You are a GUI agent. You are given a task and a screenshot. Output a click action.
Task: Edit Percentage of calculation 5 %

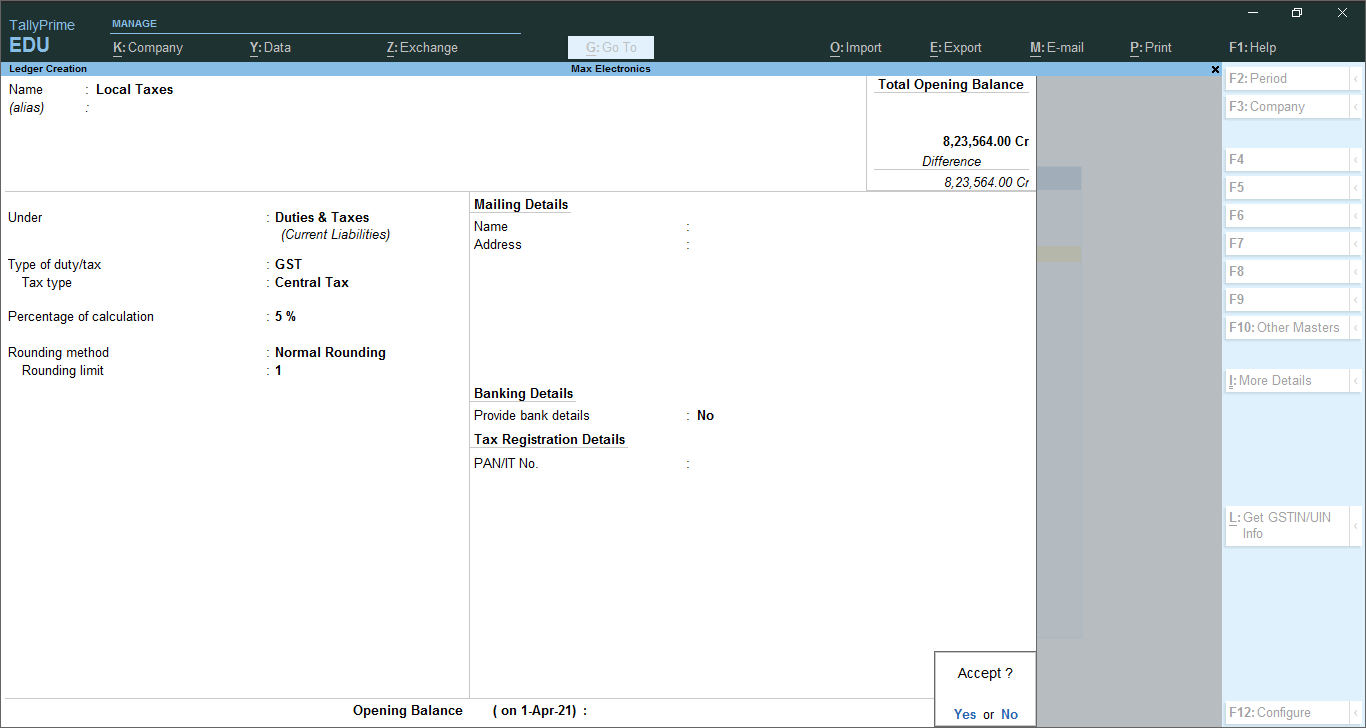click(285, 316)
